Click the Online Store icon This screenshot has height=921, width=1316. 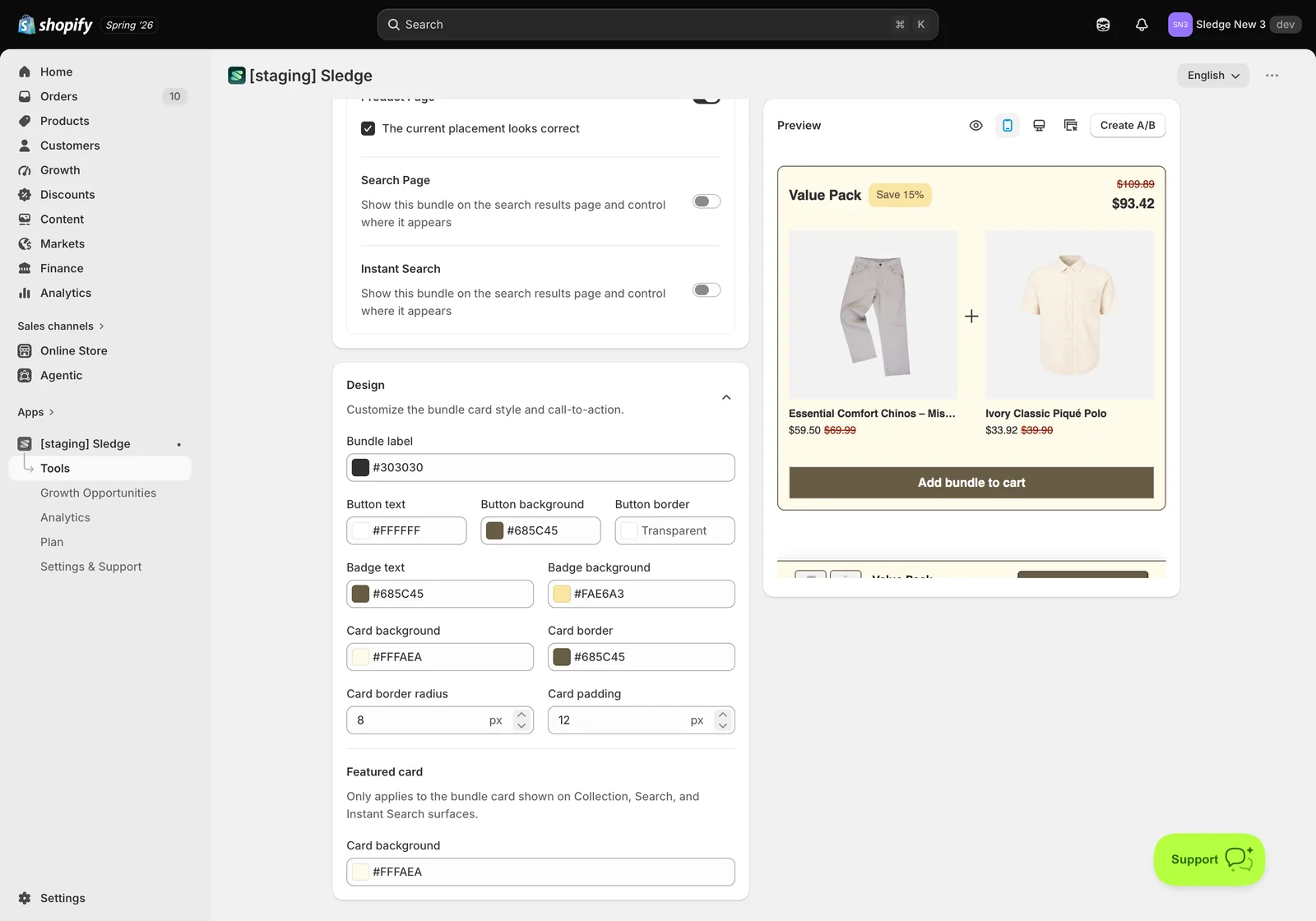[x=25, y=350]
